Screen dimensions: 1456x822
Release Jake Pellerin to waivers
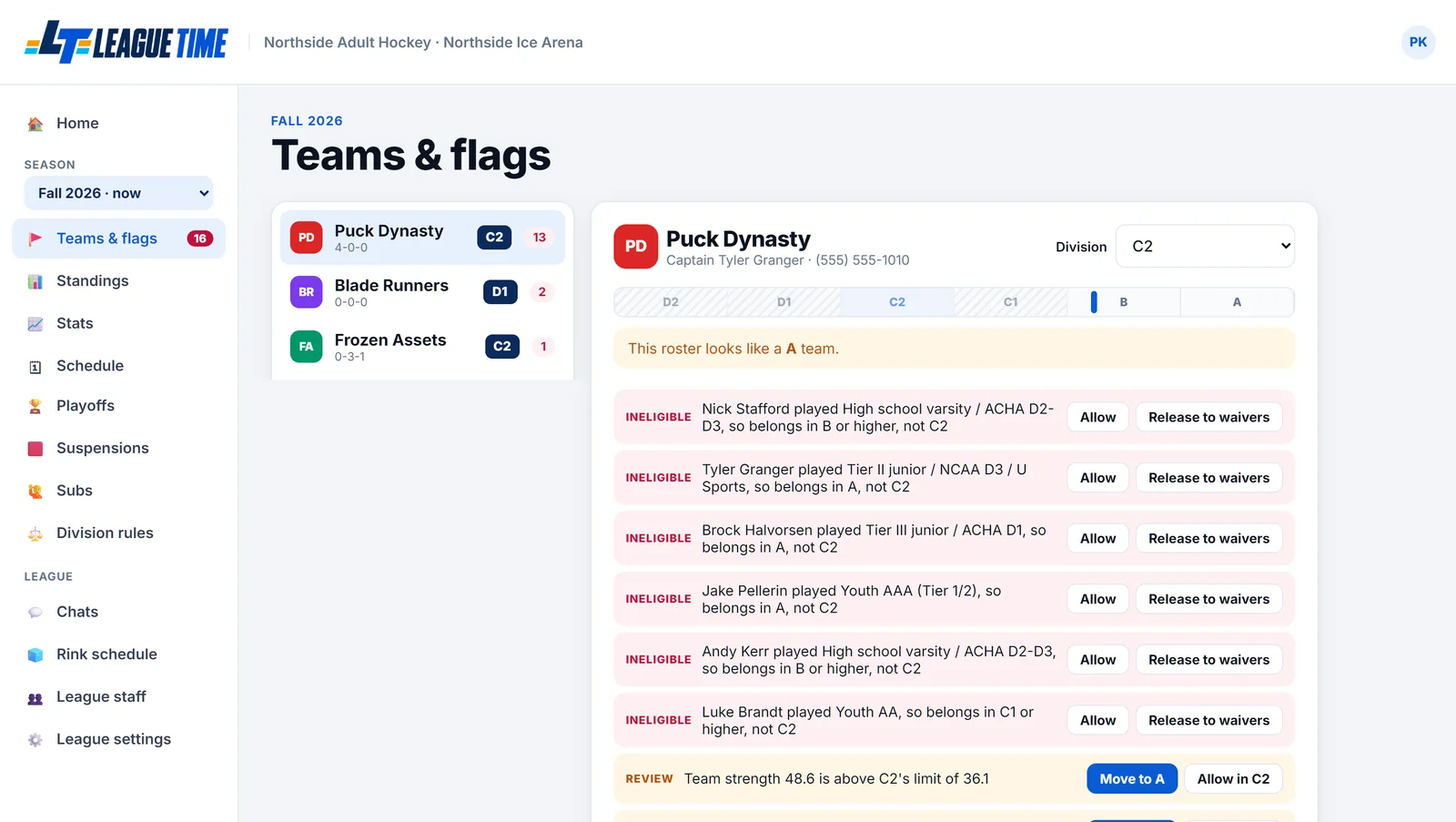1208,599
